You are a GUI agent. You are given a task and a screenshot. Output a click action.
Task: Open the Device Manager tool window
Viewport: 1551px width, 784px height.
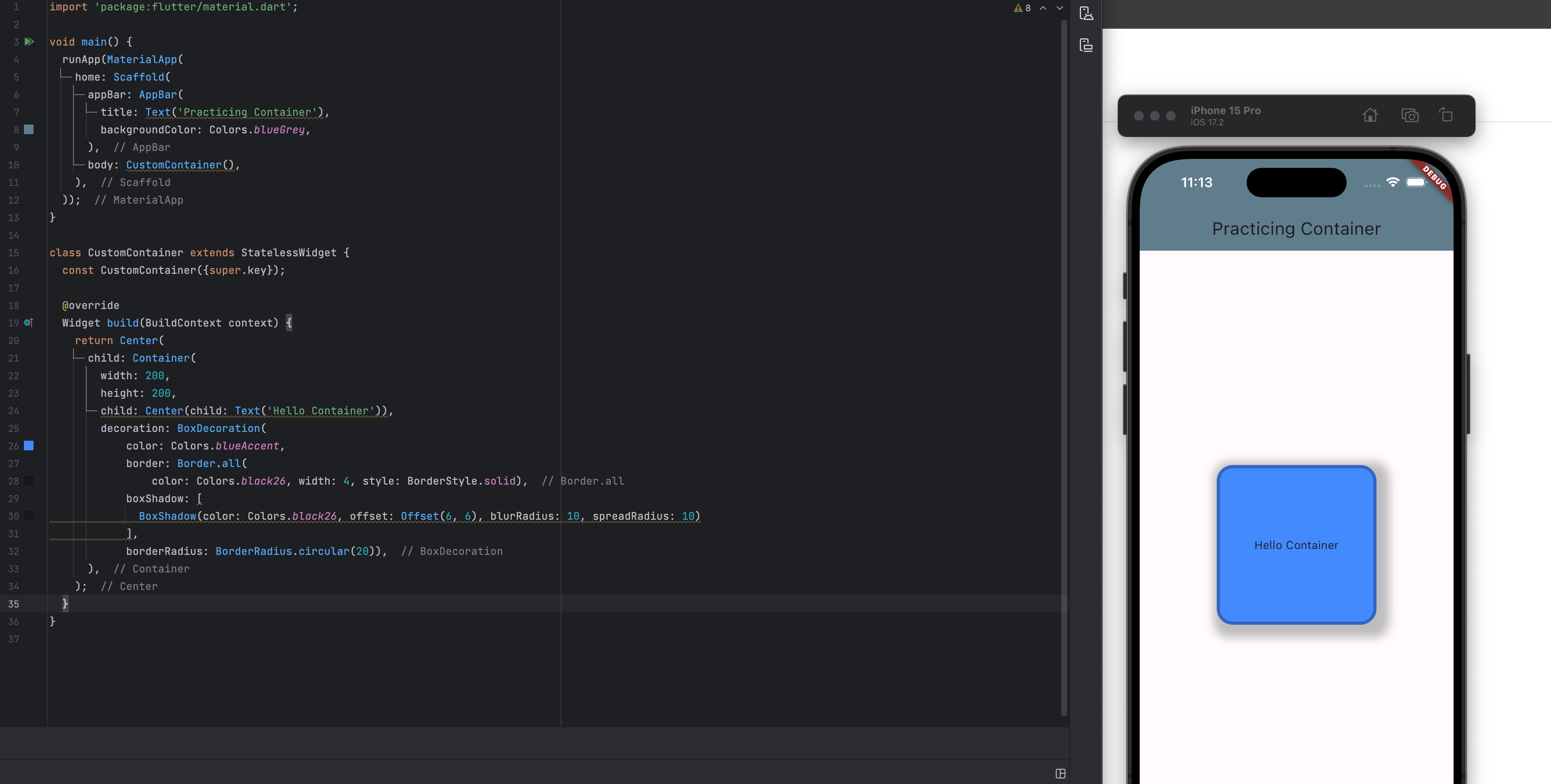1086,13
